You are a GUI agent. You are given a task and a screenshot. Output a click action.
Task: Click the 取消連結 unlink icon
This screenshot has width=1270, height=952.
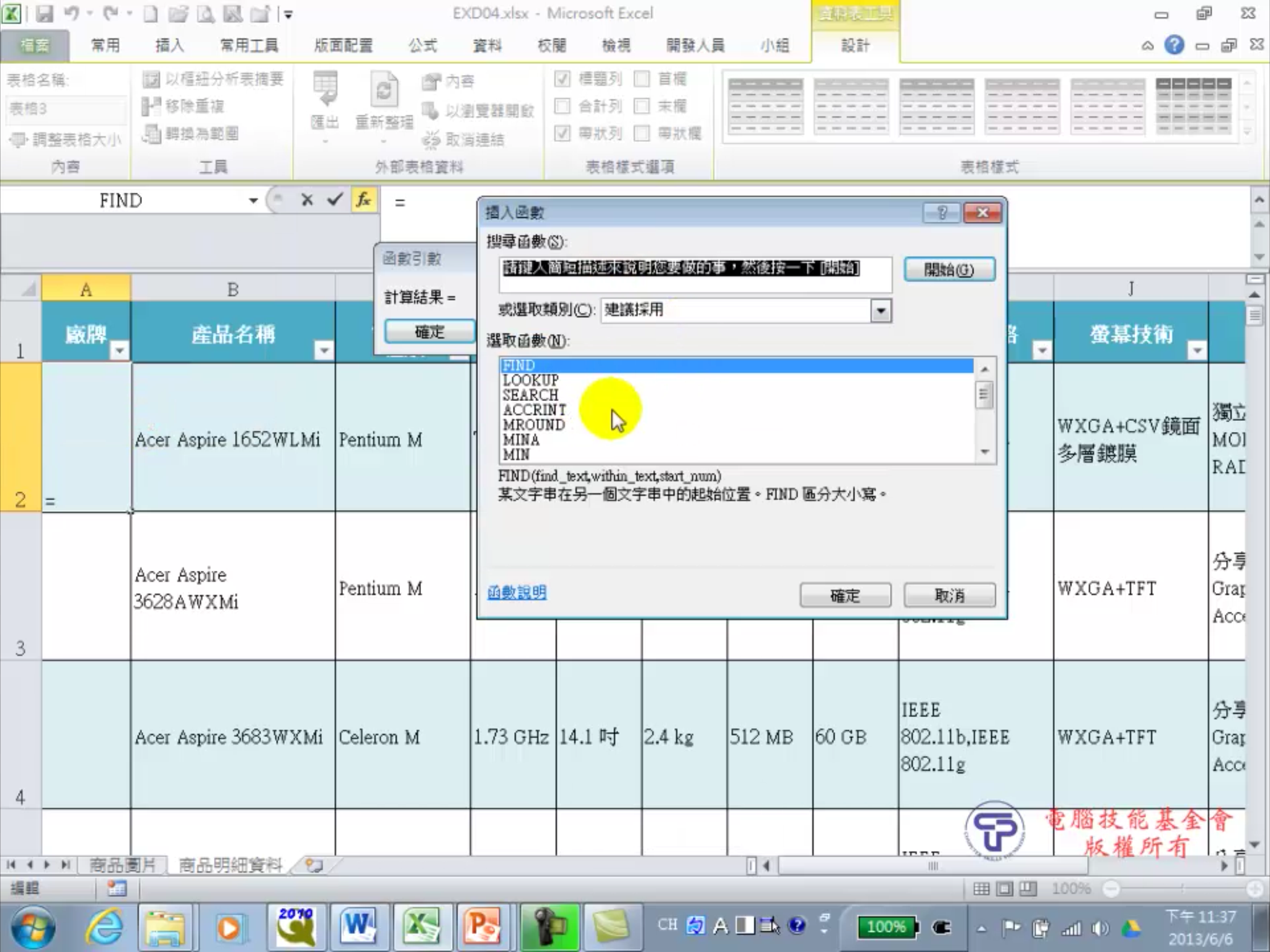click(x=430, y=140)
